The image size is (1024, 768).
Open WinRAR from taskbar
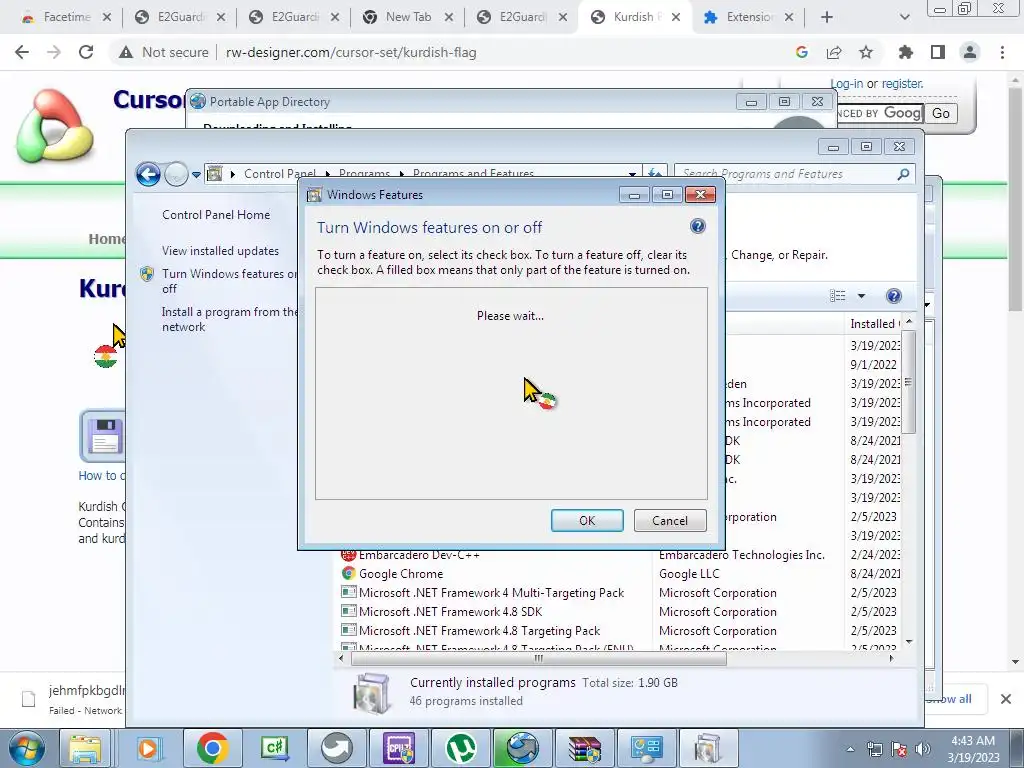coord(584,748)
